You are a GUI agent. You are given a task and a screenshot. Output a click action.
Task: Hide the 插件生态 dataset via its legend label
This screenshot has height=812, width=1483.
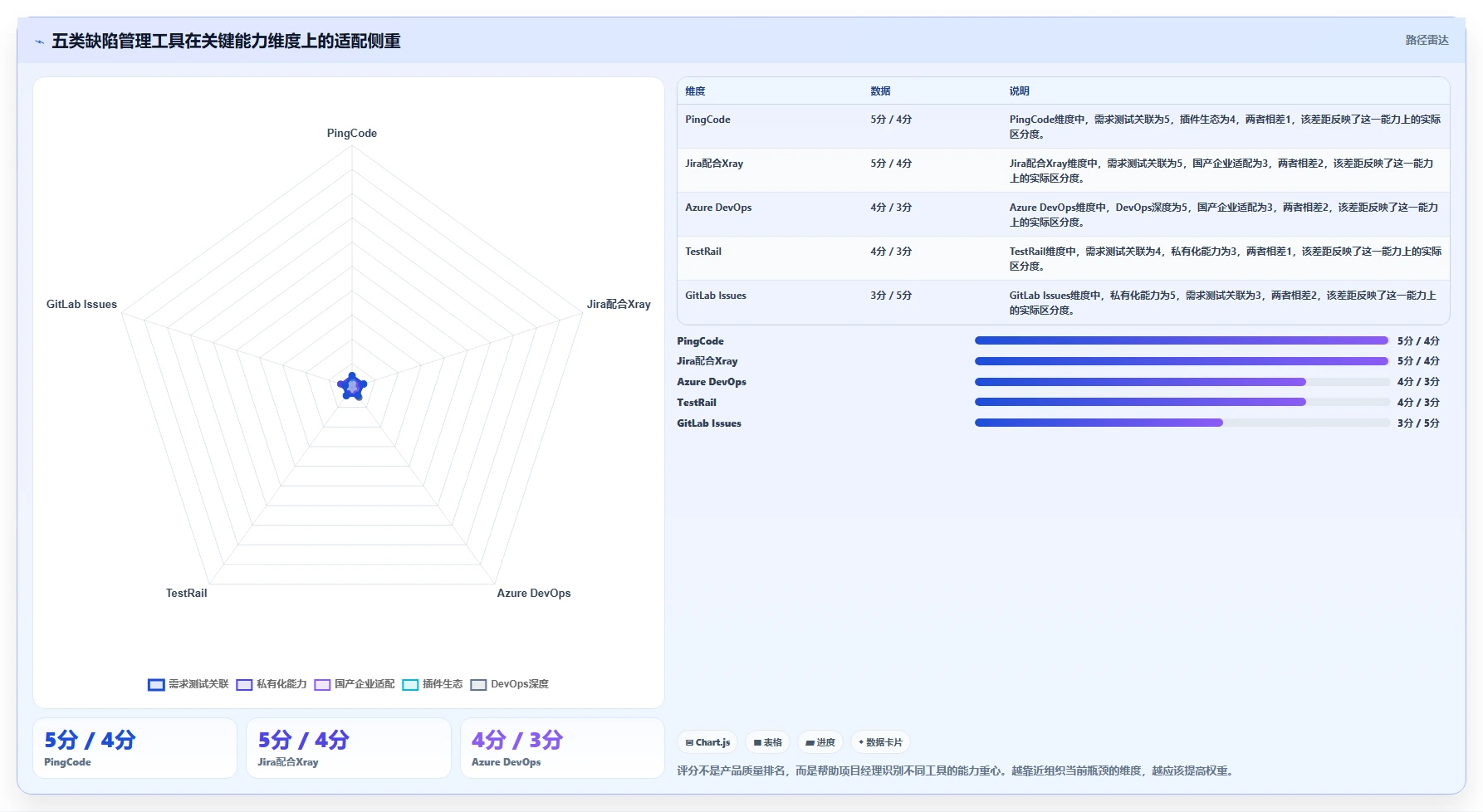[x=443, y=684]
